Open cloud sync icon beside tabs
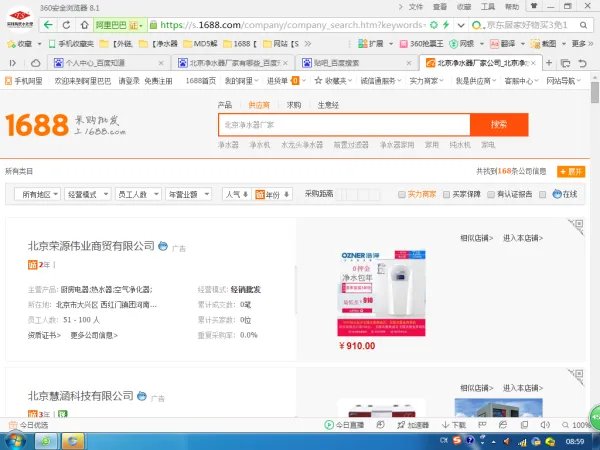Screen dimensions: 600x450 pos(35,63)
